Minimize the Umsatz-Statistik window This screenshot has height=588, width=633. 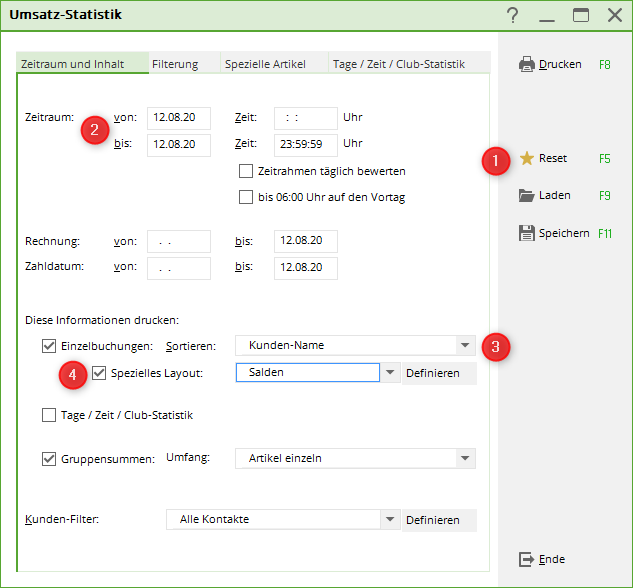(x=546, y=15)
